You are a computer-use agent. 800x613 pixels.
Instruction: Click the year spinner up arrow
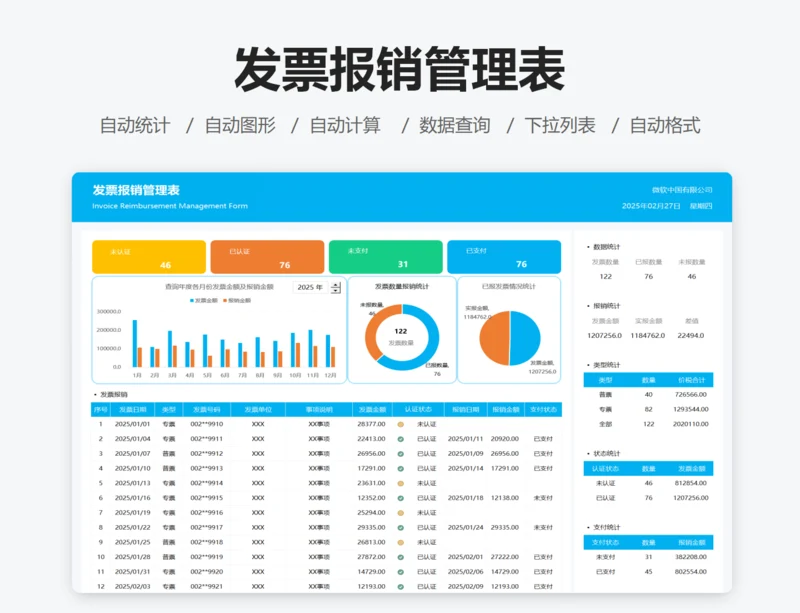point(336,285)
